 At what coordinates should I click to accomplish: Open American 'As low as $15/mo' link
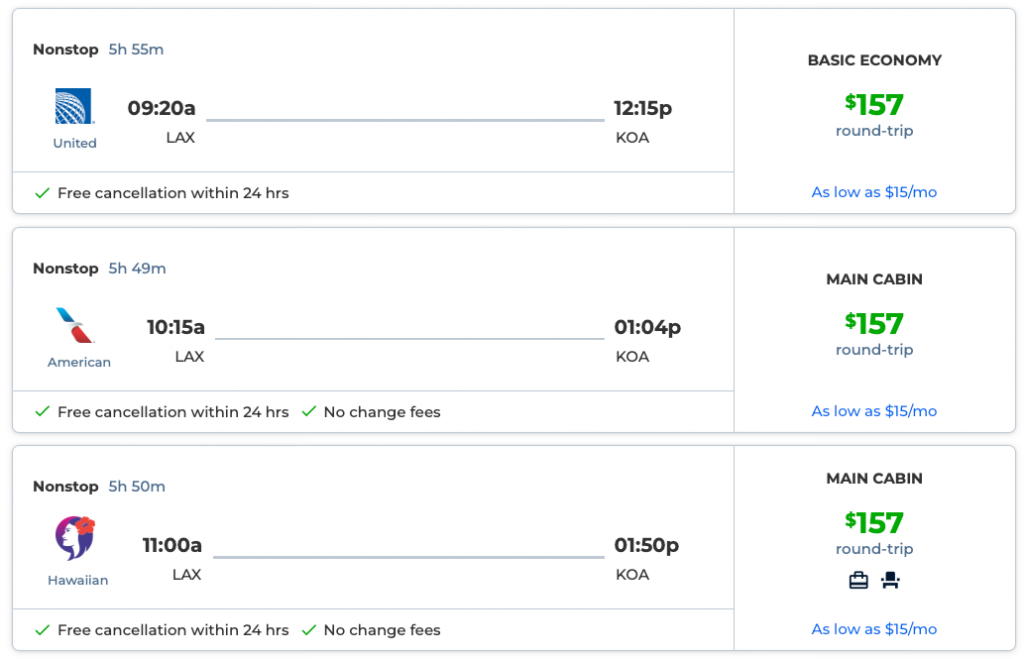[874, 411]
